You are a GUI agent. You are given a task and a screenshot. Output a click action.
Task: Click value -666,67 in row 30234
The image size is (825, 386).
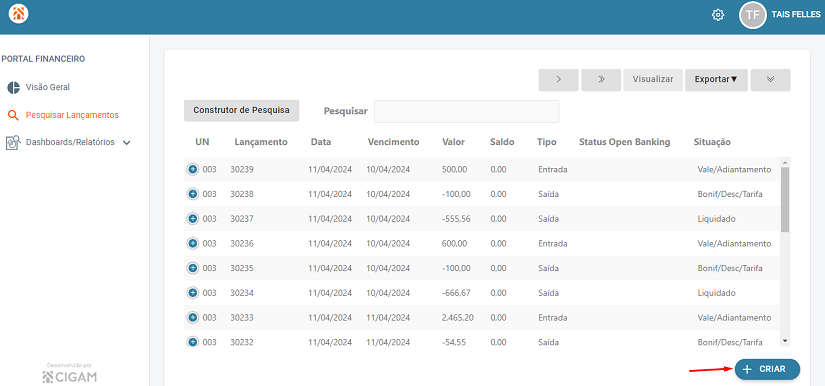click(x=455, y=293)
